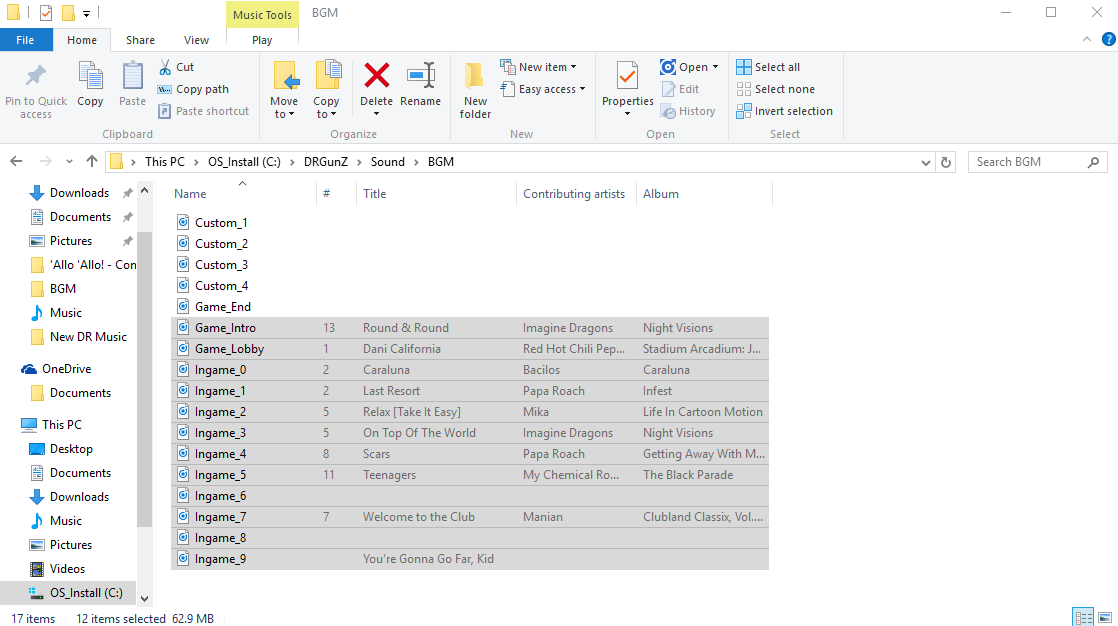Select This PC in navigation pane
Viewport: 1118px width, 626px height.
click(x=61, y=424)
